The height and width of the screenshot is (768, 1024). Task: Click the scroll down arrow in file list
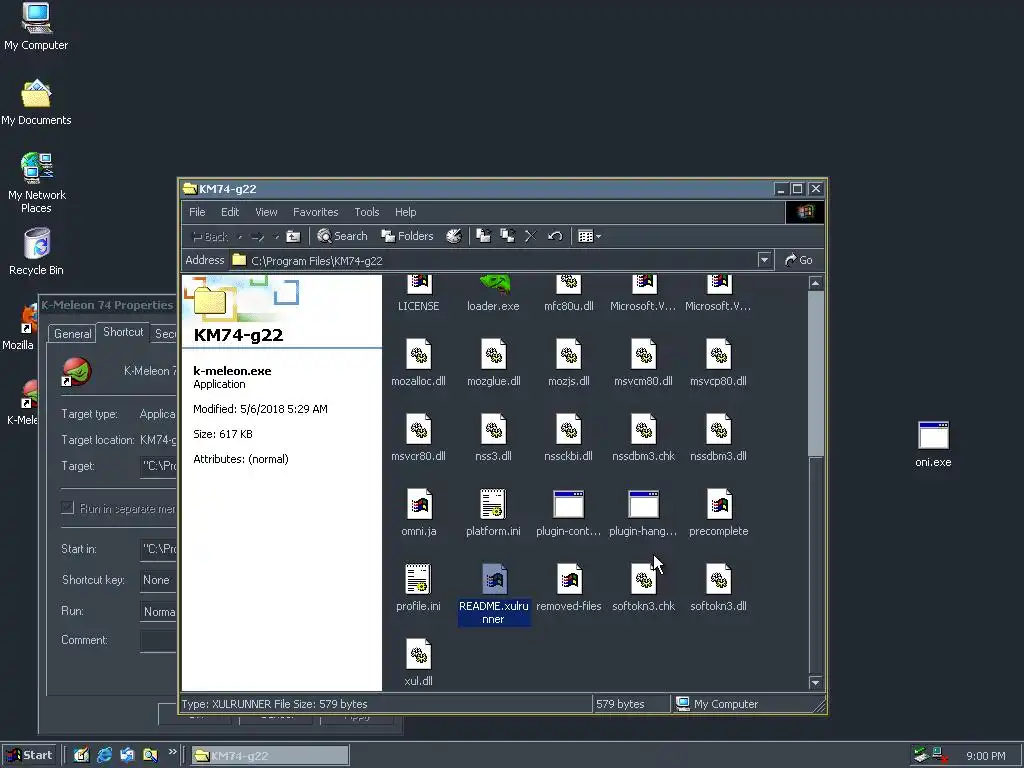(x=815, y=682)
